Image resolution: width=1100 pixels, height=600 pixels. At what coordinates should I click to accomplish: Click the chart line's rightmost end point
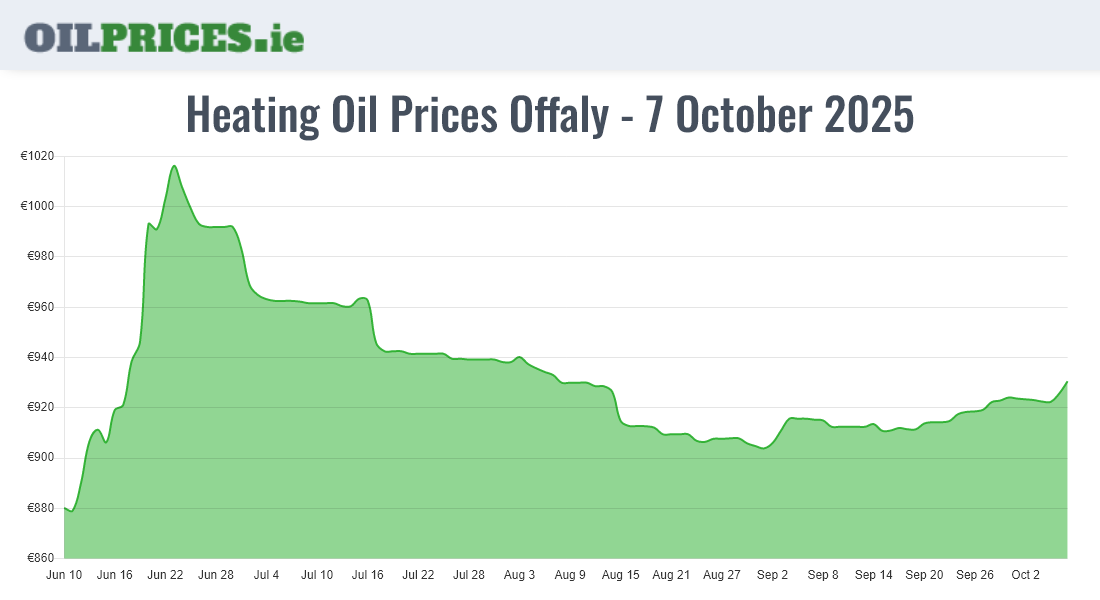click(x=1067, y=382)
